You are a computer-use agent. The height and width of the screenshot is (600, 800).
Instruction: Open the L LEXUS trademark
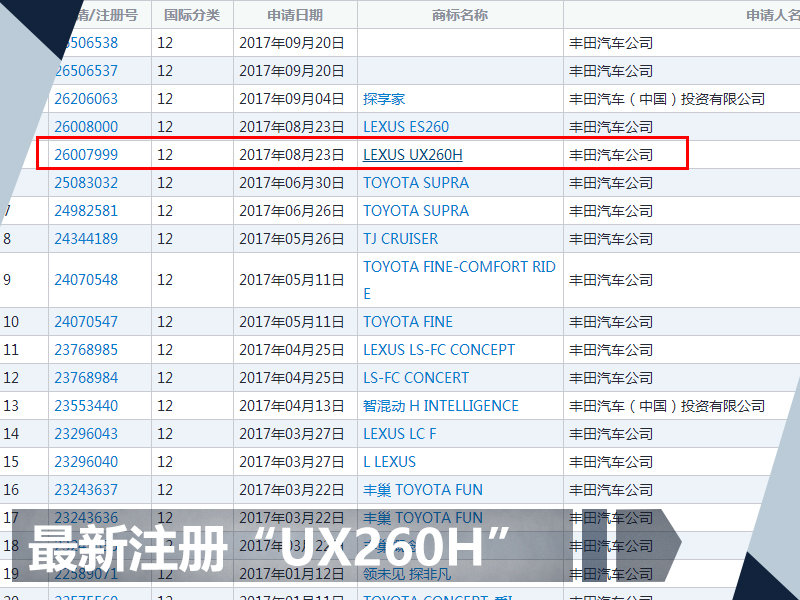(389, 462)
